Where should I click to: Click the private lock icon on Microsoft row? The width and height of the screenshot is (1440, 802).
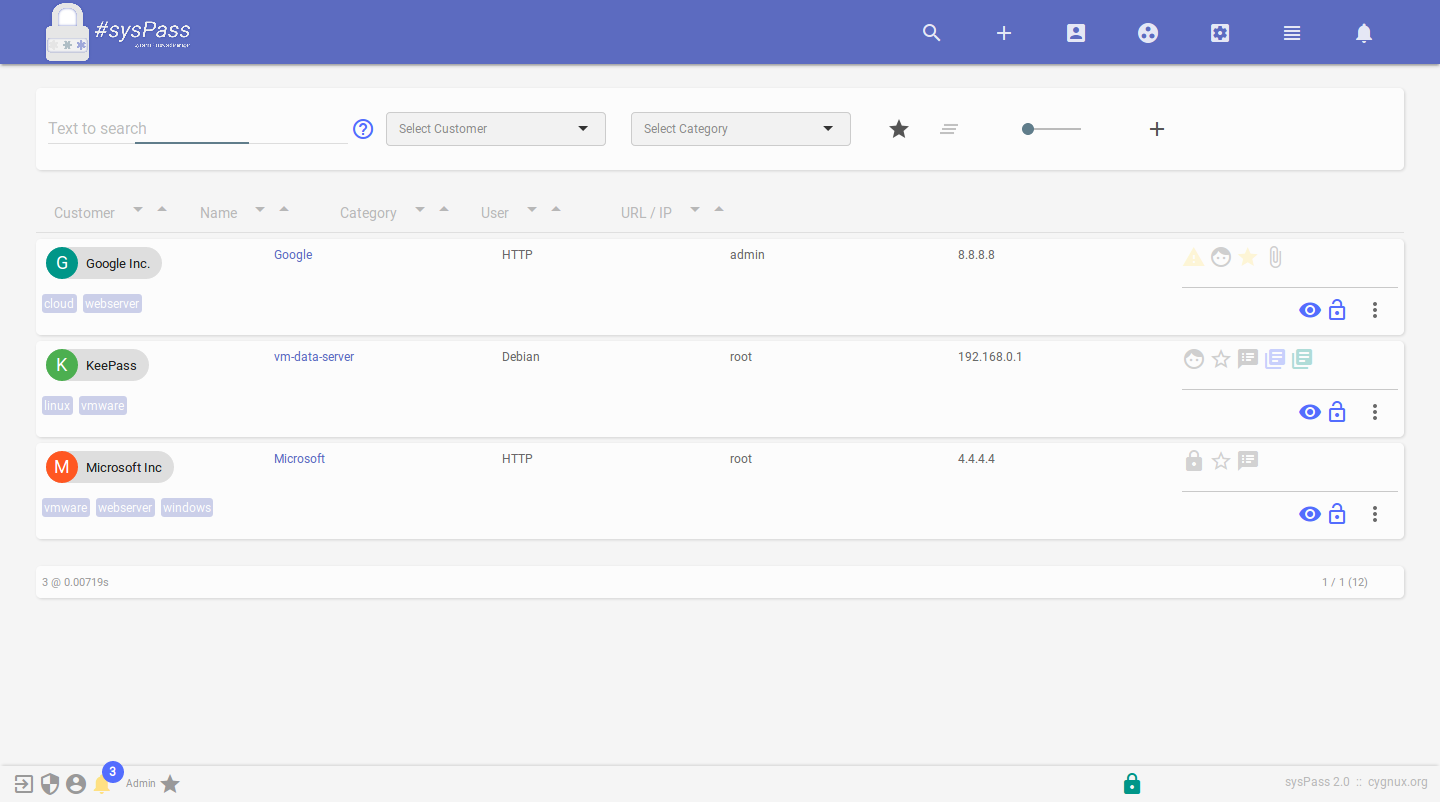tap(1193, 461)
